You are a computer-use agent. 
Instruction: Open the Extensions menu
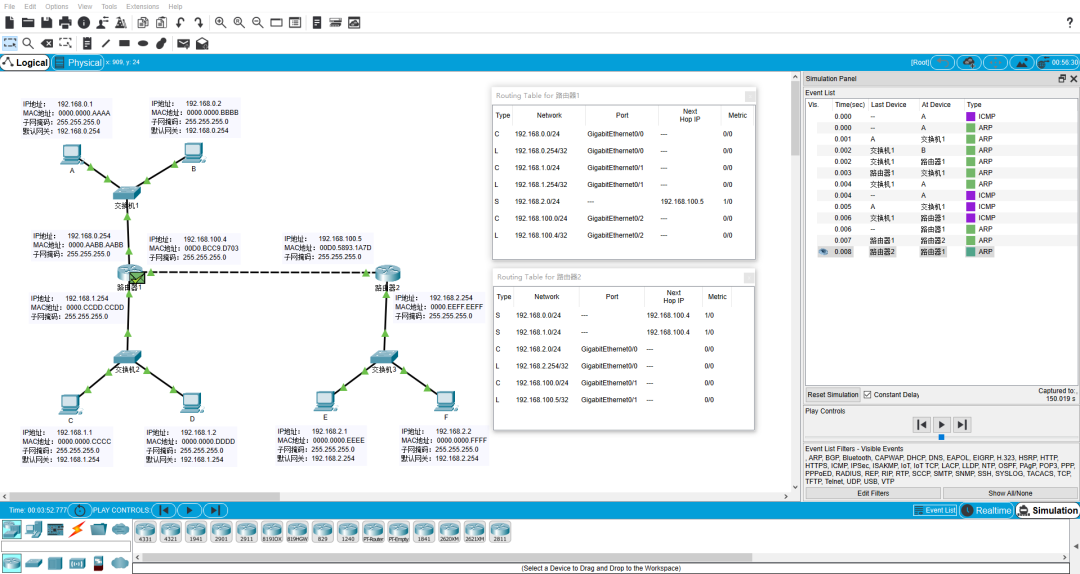tap(142, 6)
